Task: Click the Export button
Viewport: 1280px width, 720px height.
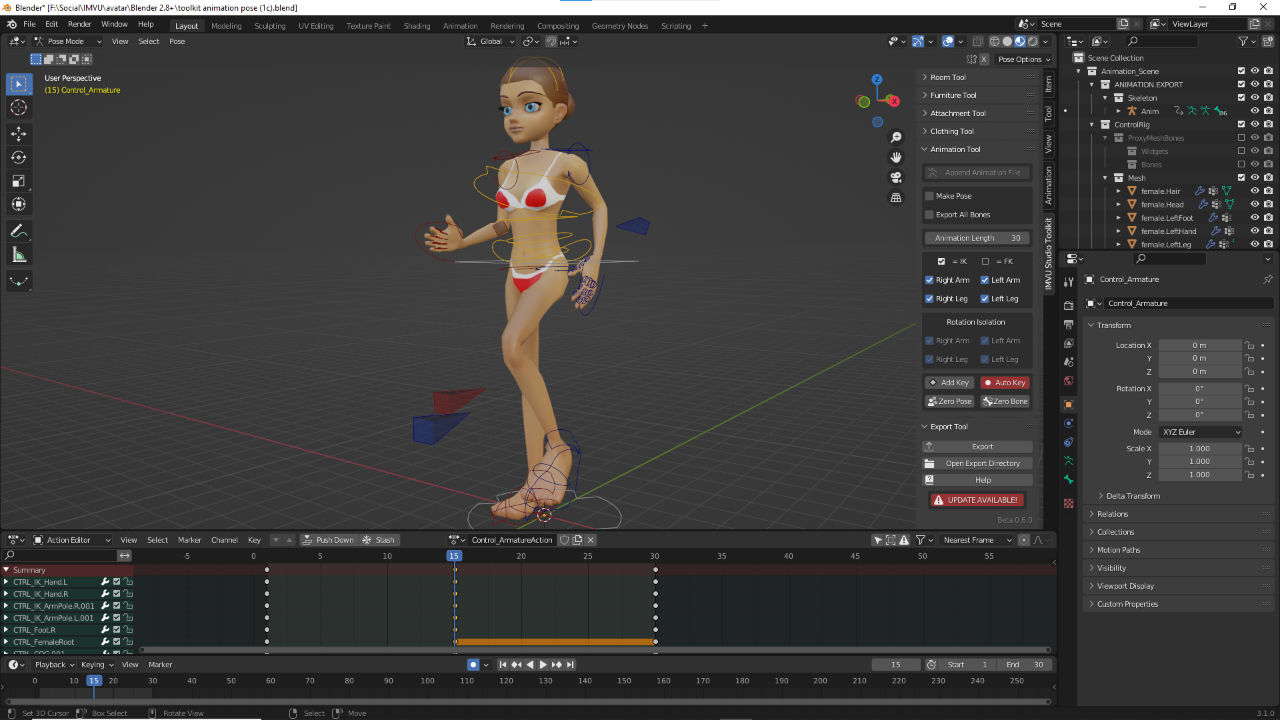Action: coord(977,447)
